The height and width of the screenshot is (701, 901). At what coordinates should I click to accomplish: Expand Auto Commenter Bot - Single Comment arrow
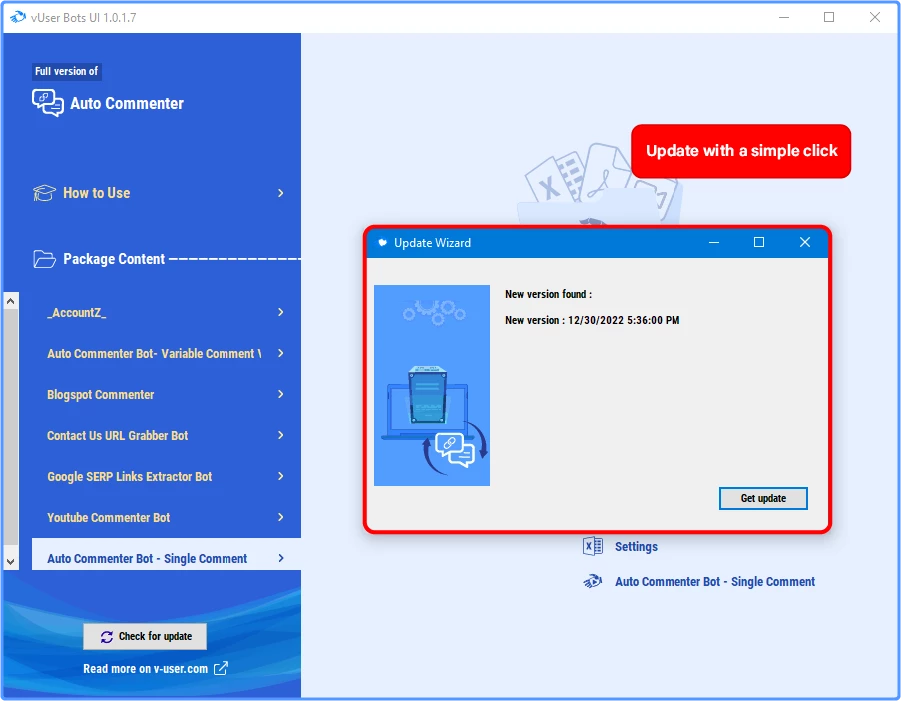pyautogui.click(x=280, y=558)
